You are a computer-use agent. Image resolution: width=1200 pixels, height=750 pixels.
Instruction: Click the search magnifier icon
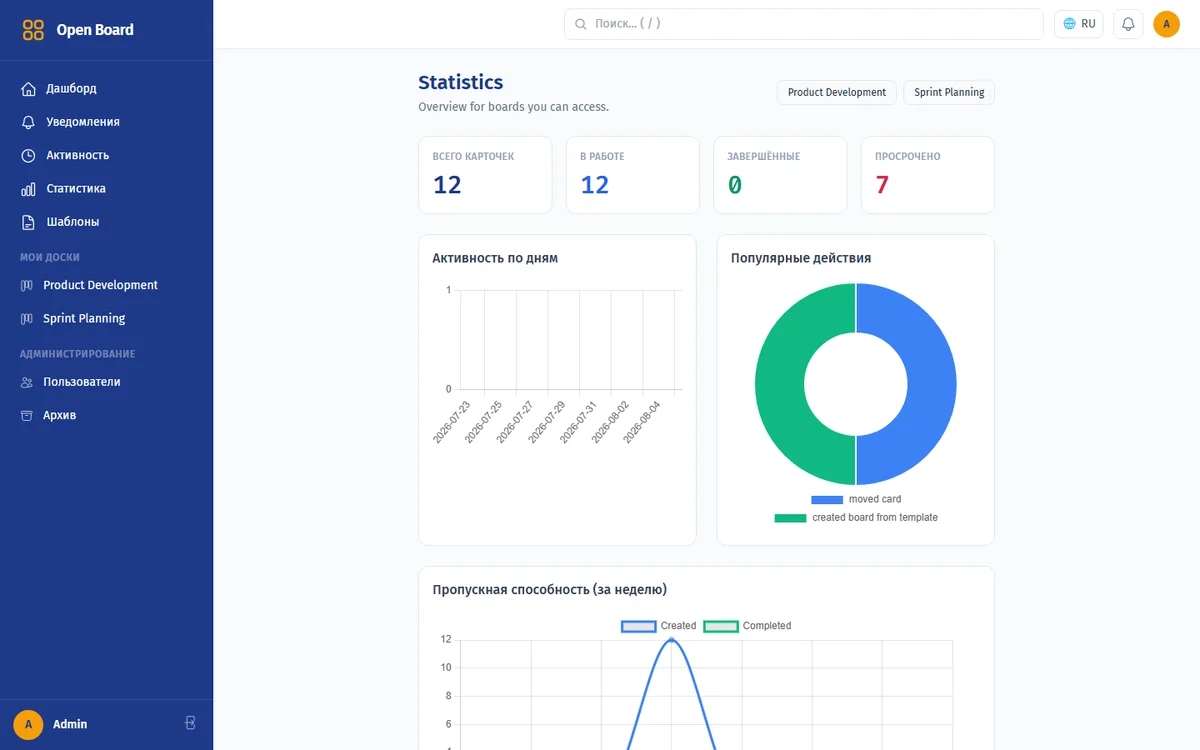pos(580,24)
